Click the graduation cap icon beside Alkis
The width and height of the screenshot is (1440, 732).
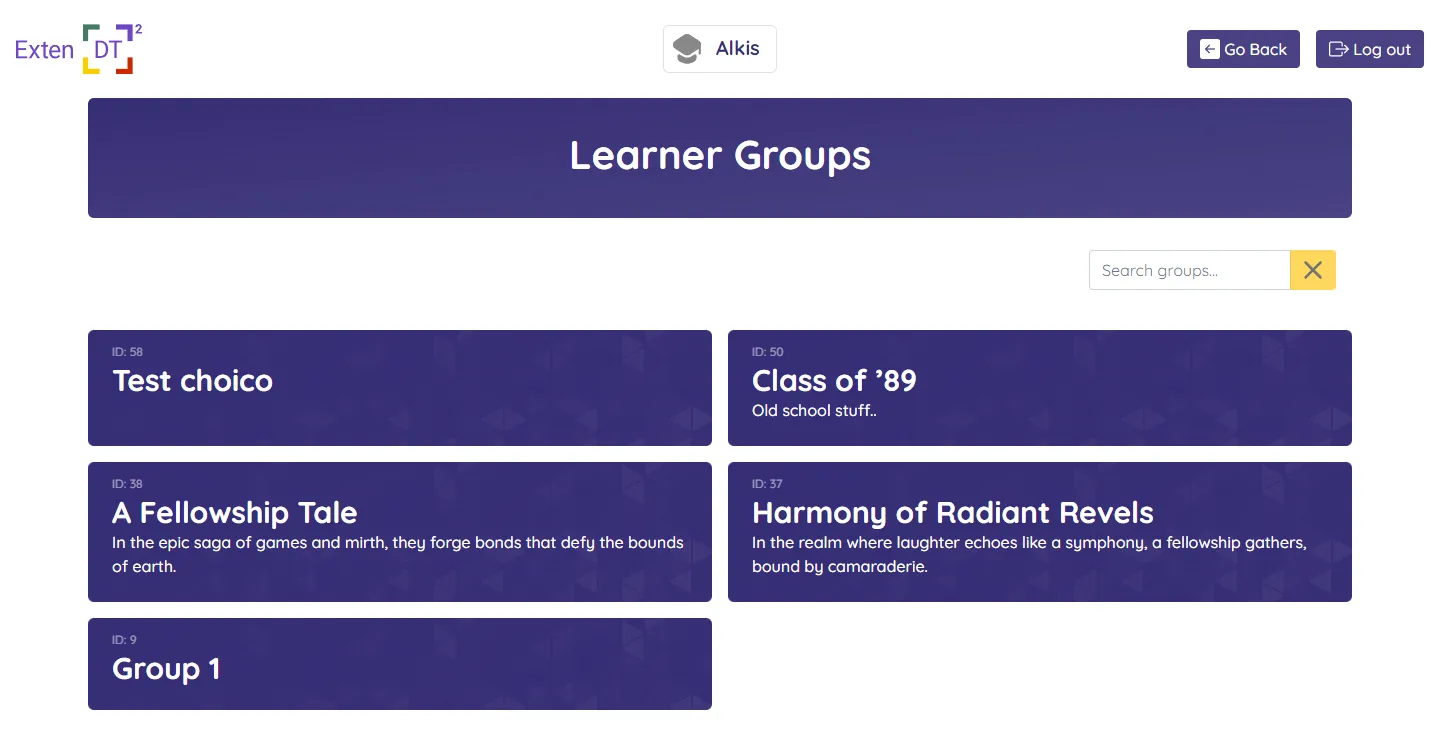coord(687,48)
